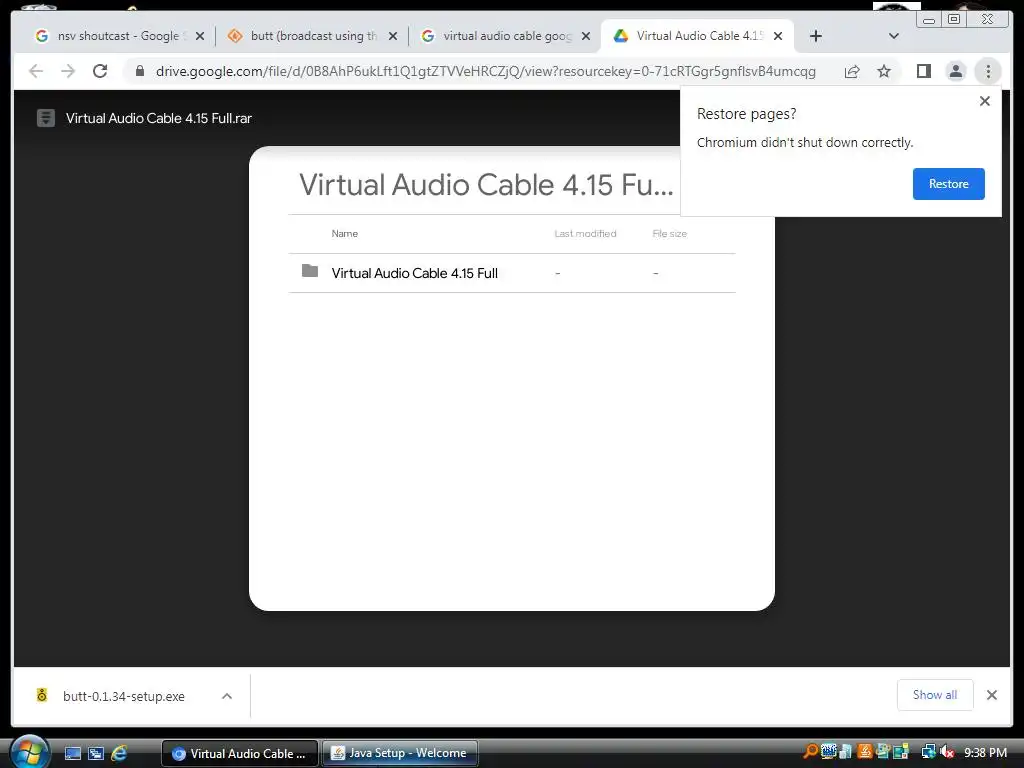Close the 'nsv shoutcast' tab

click(200, 36)
